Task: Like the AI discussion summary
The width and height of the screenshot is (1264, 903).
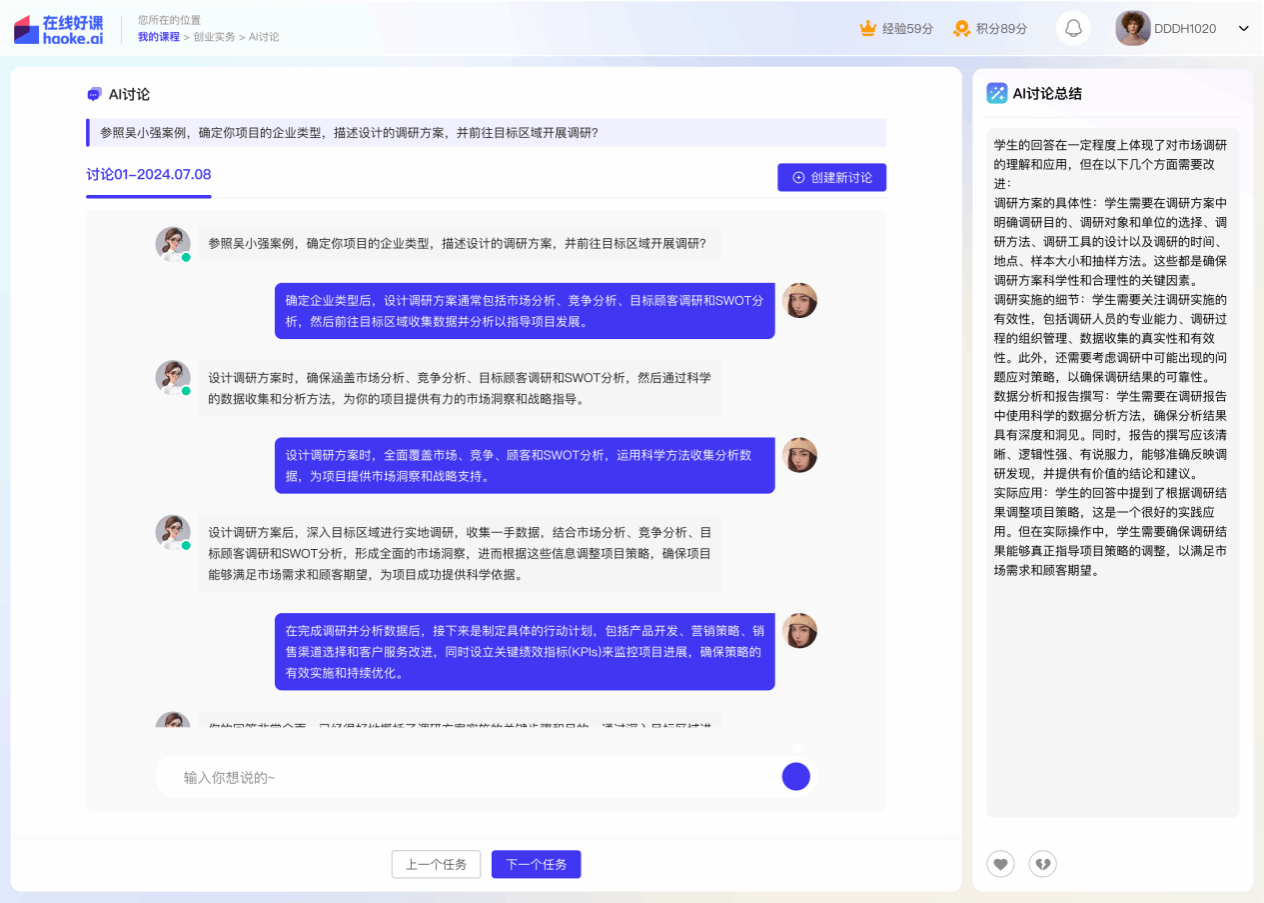Action: tap(1000, 864)
